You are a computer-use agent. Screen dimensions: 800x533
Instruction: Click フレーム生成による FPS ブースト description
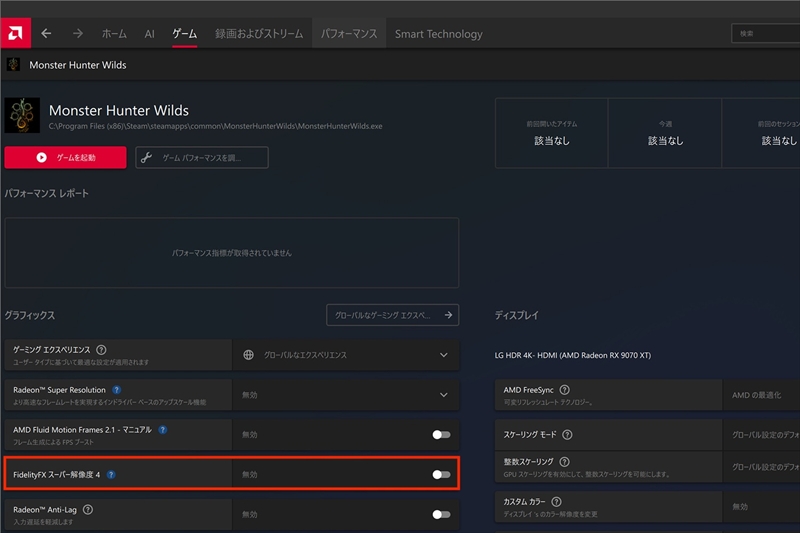(54, 442)
